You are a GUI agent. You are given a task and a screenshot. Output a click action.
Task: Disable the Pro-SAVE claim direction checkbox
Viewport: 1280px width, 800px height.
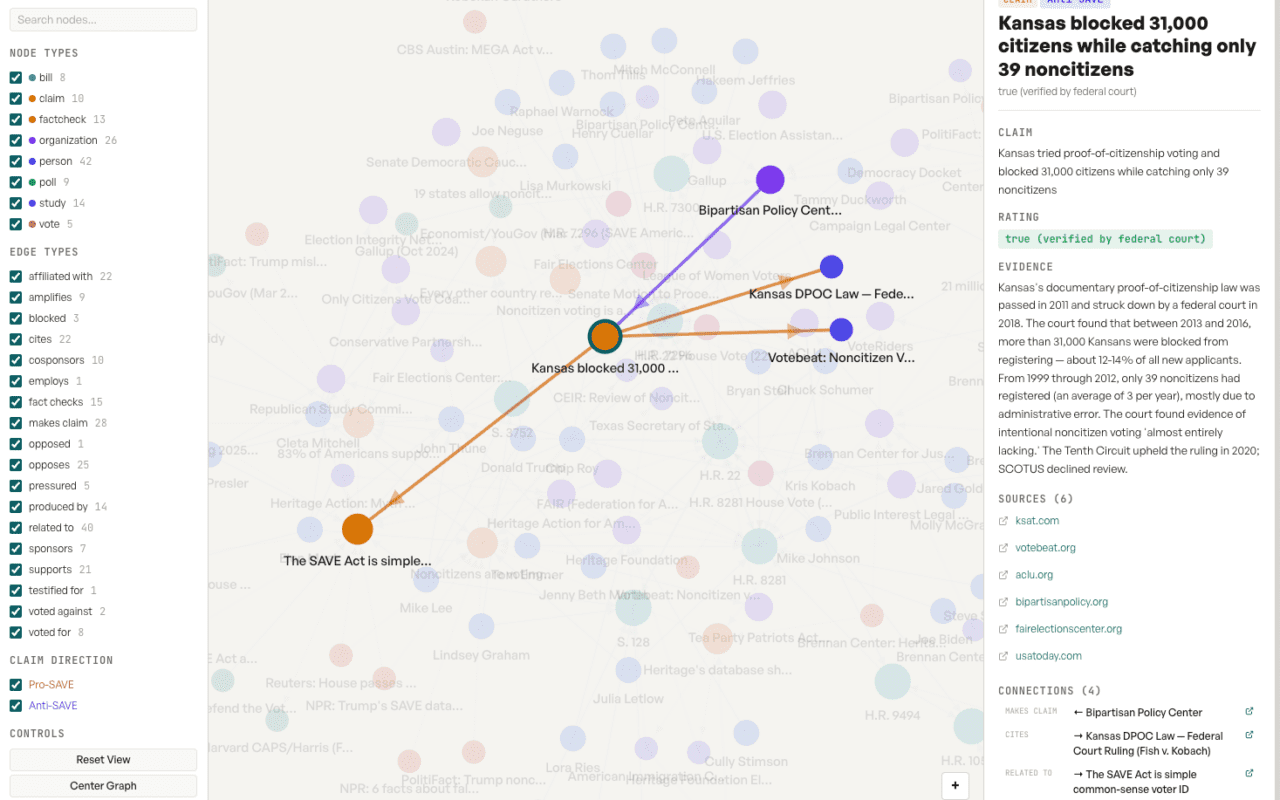16,685
